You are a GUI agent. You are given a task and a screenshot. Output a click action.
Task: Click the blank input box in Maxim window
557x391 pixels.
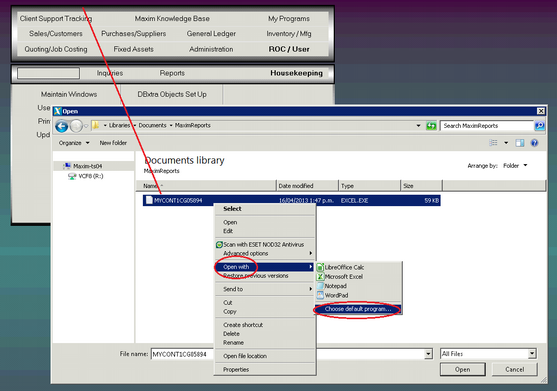click(48, 73)
